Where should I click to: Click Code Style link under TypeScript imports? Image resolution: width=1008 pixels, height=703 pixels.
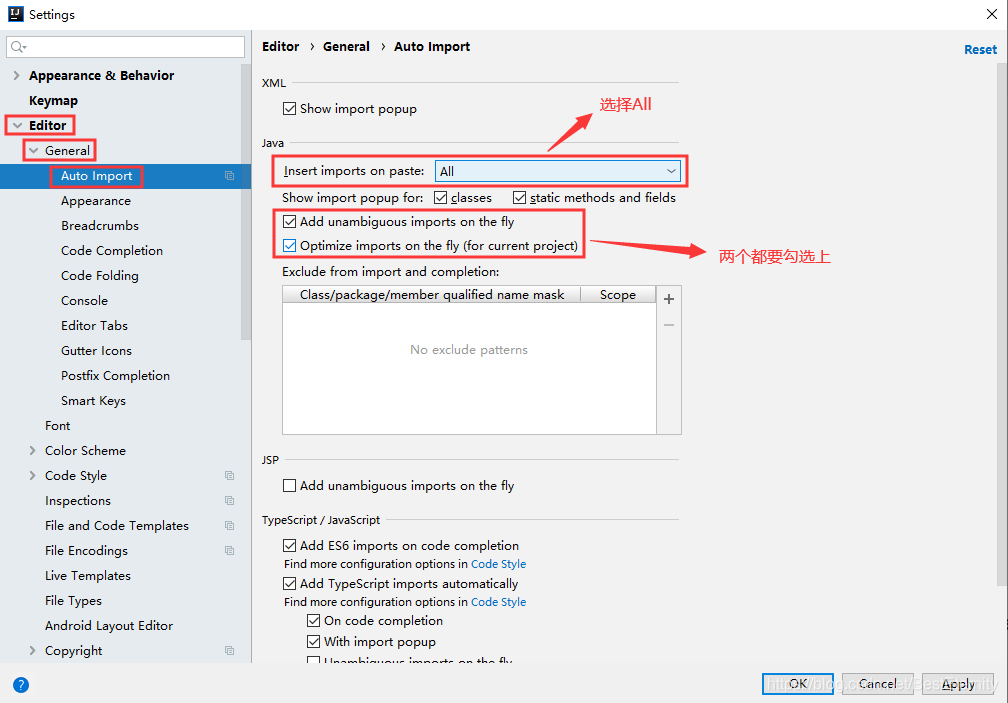click(x=498, y=602)
